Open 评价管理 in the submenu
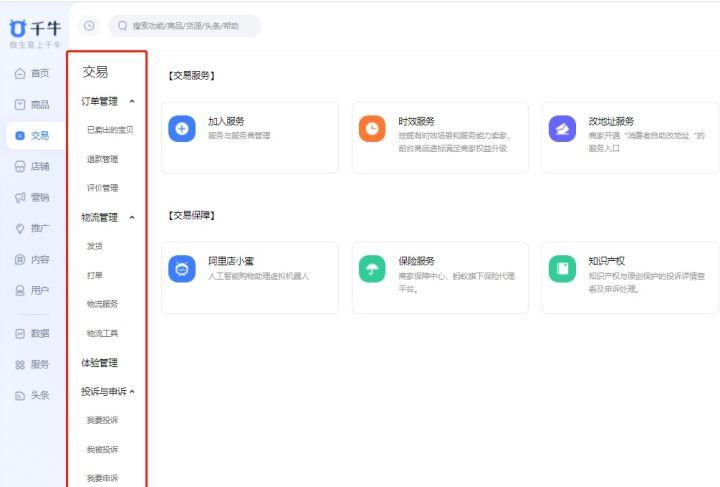 [x=102, y=188]
